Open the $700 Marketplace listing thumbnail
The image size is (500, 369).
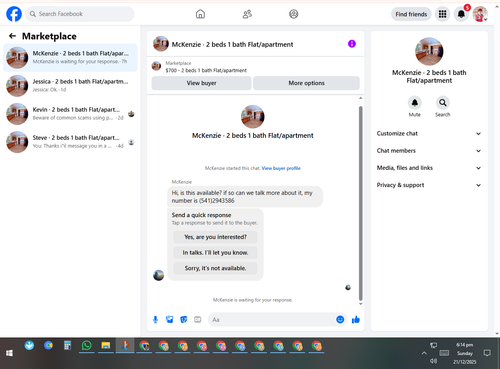(x=156, y=66)
